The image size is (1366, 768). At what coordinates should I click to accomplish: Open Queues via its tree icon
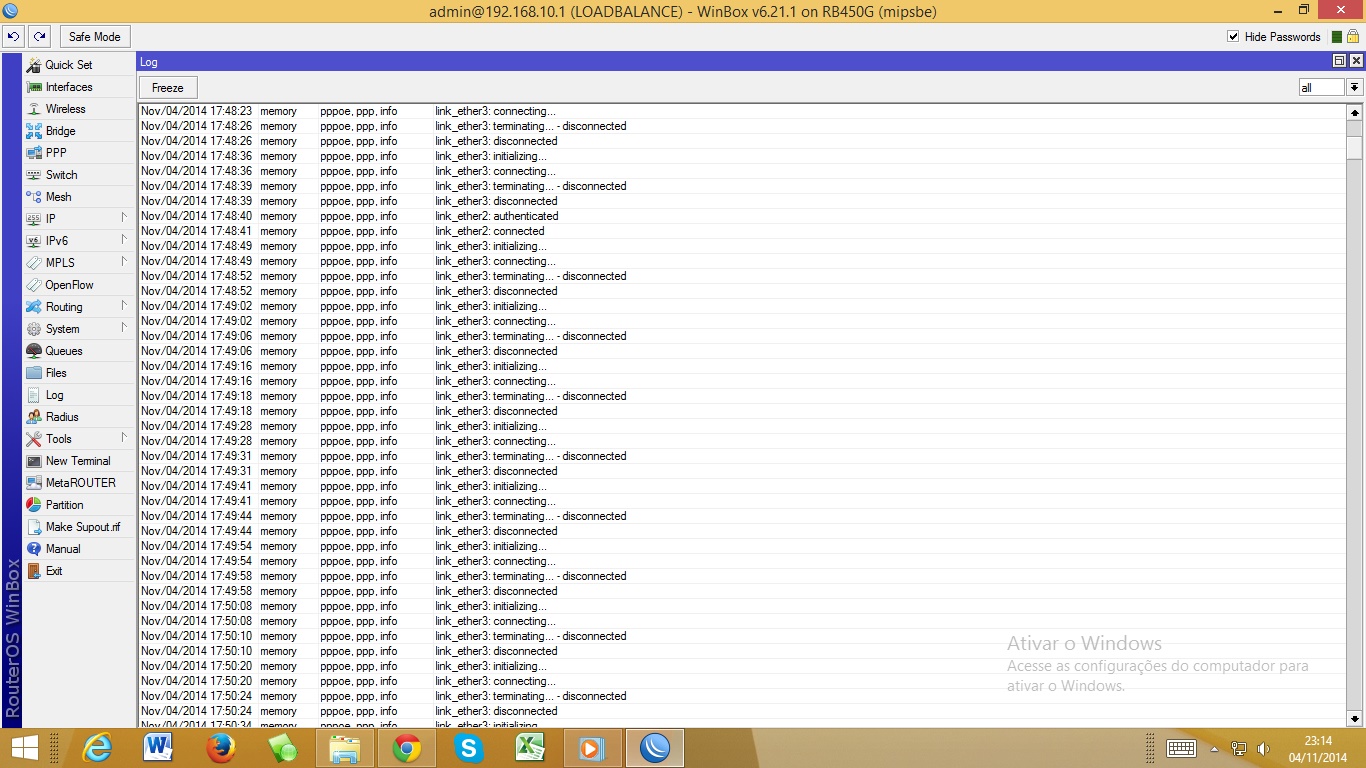(x=34, y=351)
